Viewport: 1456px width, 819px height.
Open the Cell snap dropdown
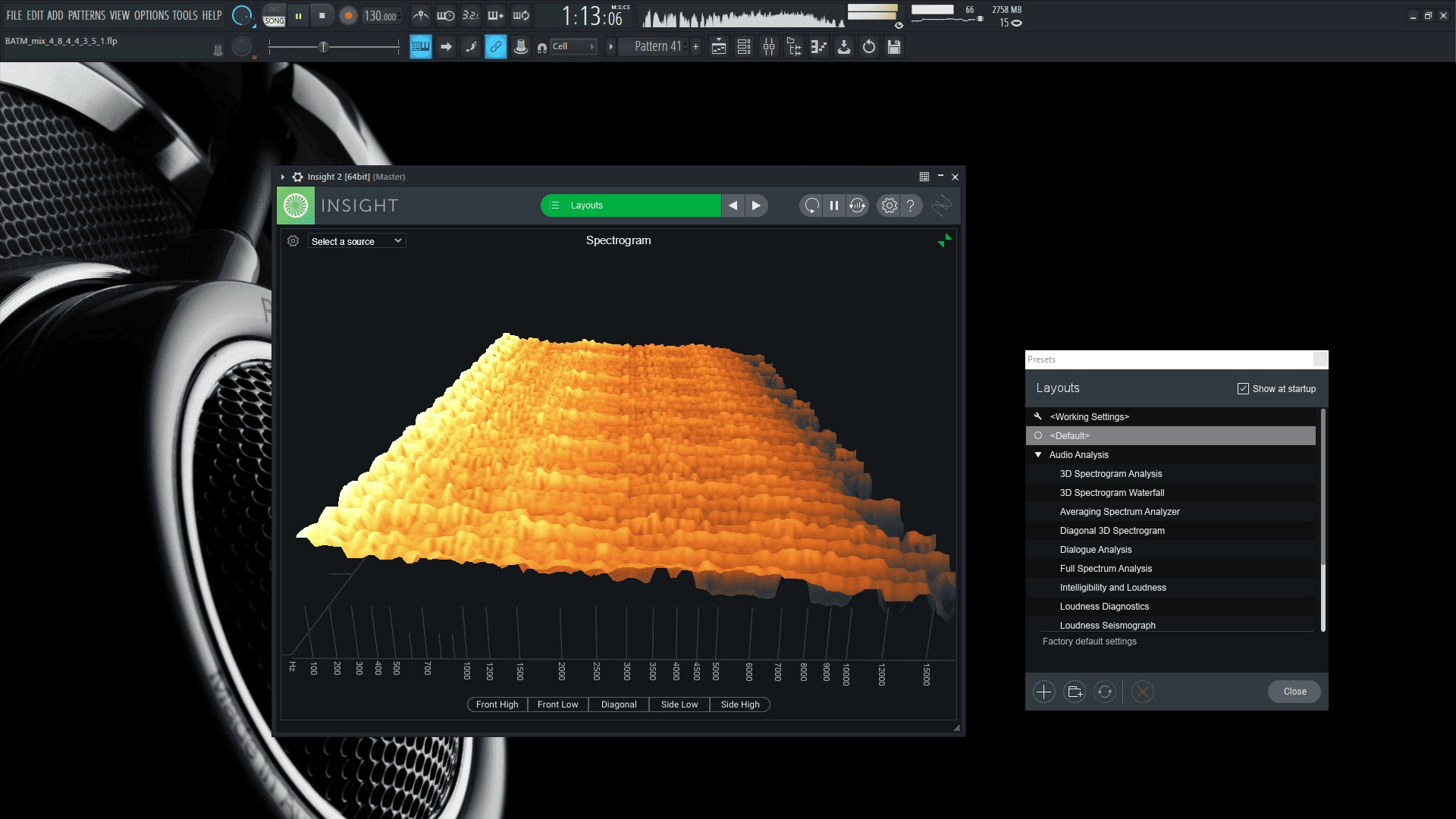573,46
